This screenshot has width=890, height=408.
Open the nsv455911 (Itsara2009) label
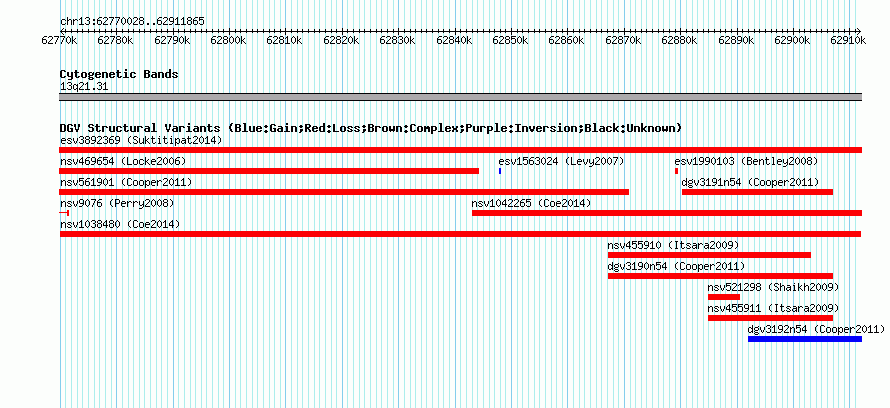point(773,308)
